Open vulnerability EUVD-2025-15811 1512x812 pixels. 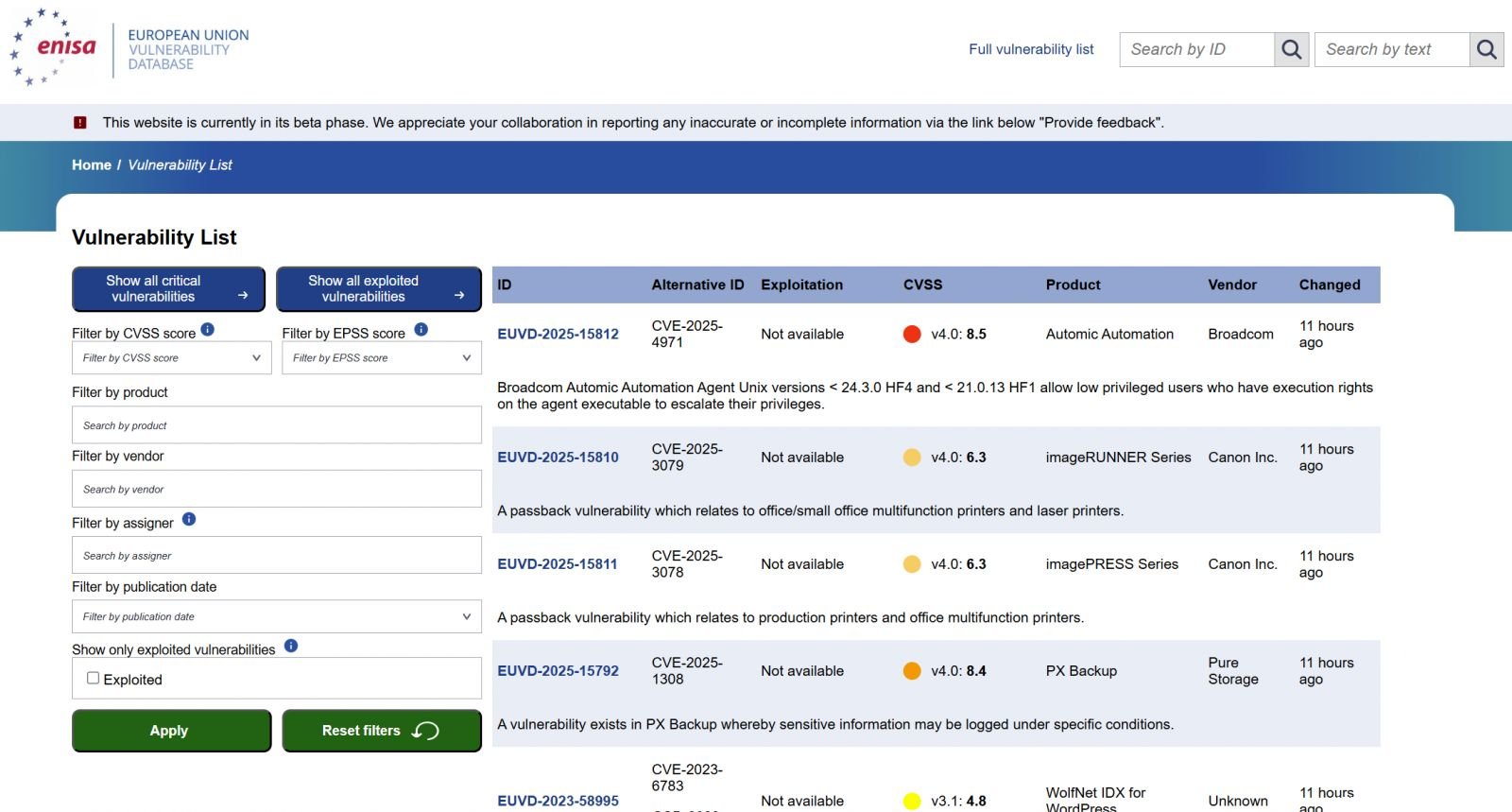click(x=558, y=564)
